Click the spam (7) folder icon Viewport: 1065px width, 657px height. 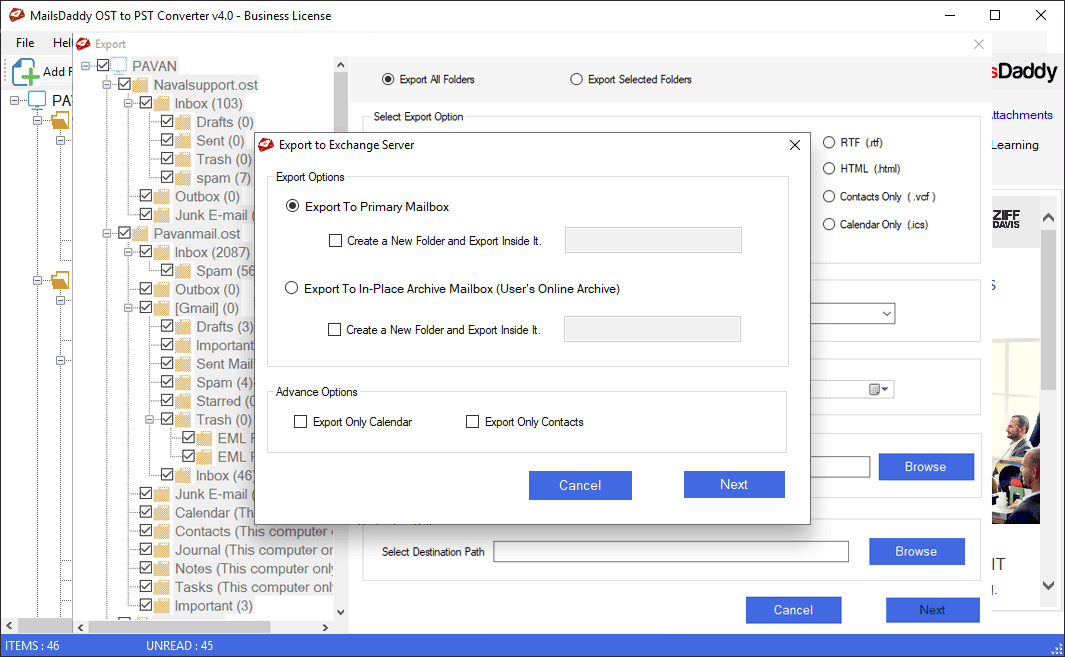click(183, 178)
